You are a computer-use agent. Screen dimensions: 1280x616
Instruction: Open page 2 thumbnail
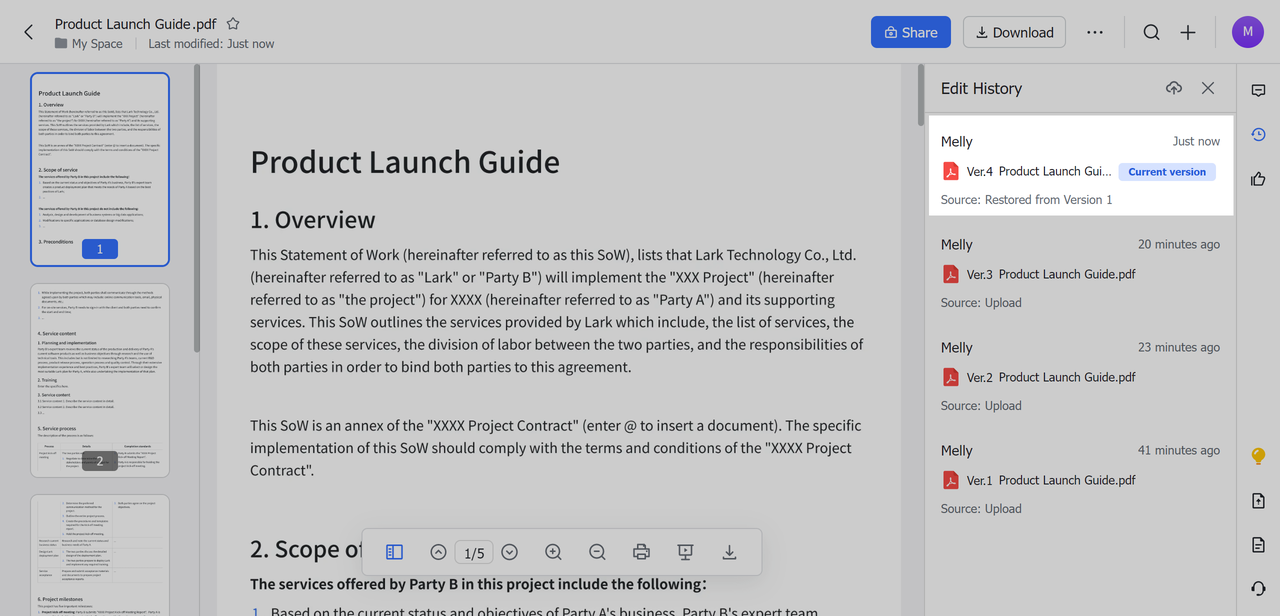click(100, 380)
